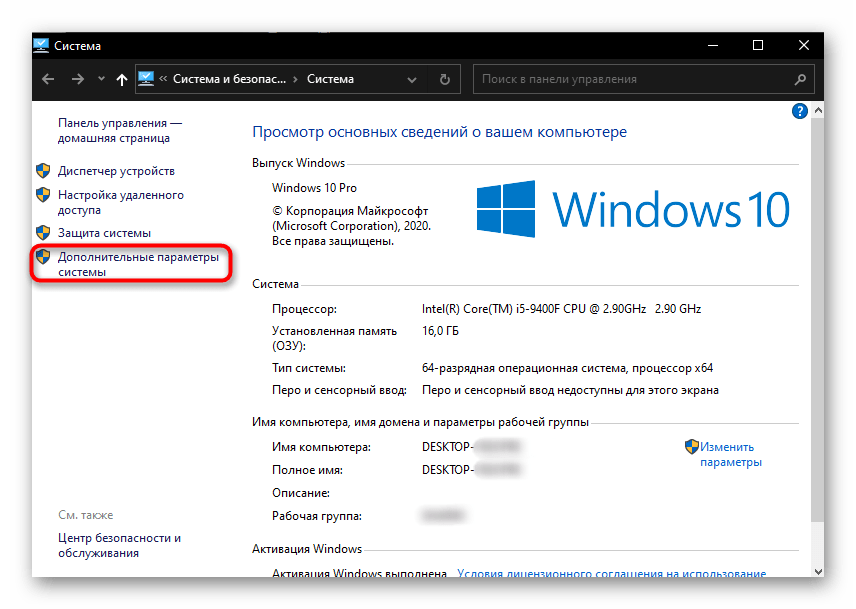Click the scrollbar down arrow
This screenshot has width=856, height=609.
818,571
